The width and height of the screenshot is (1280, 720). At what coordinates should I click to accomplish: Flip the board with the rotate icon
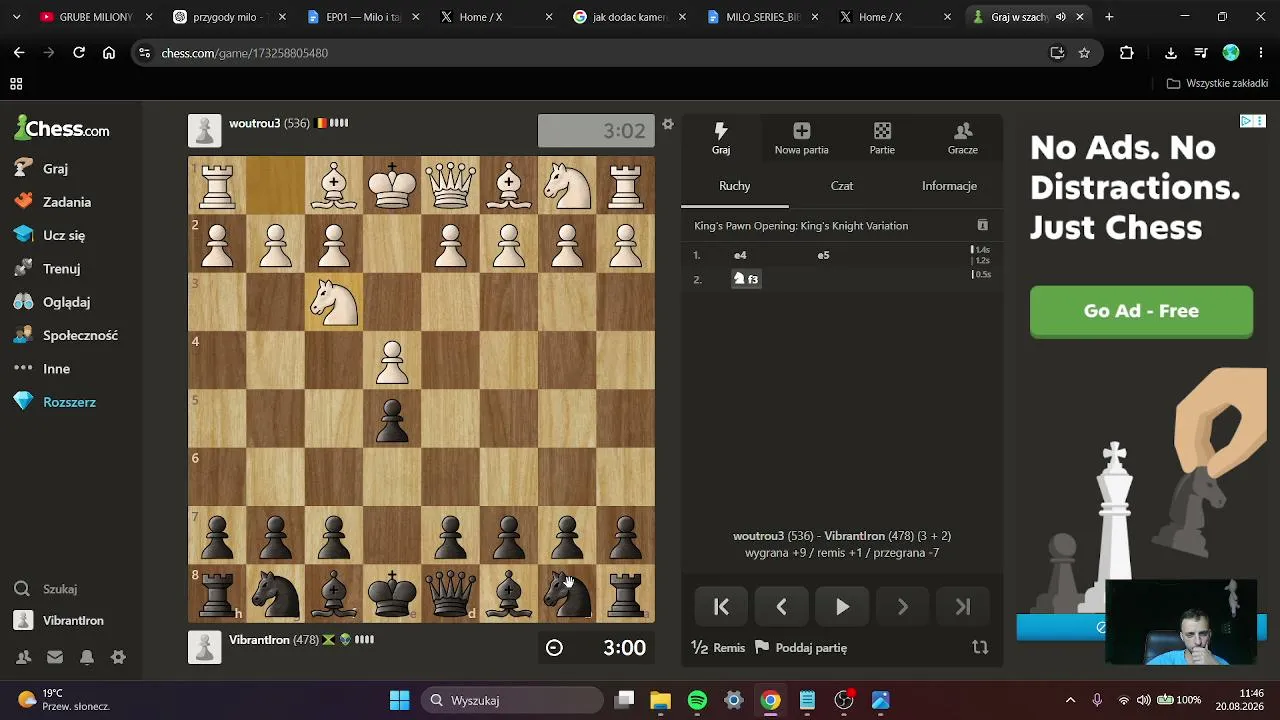[x=980, y=648]
